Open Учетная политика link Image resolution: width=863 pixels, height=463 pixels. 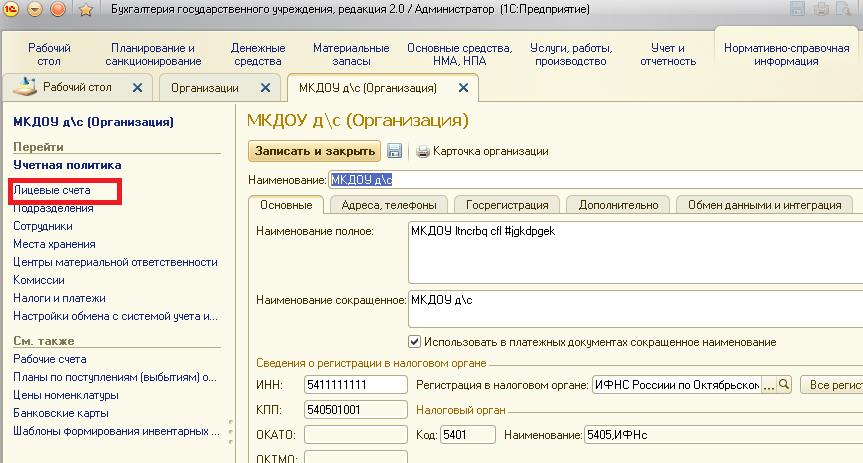click(x=67, y=165)
